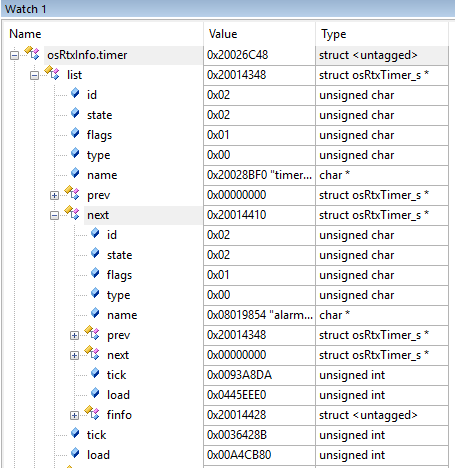Click value 0x00A4CB80

click(x=239, y=455)
